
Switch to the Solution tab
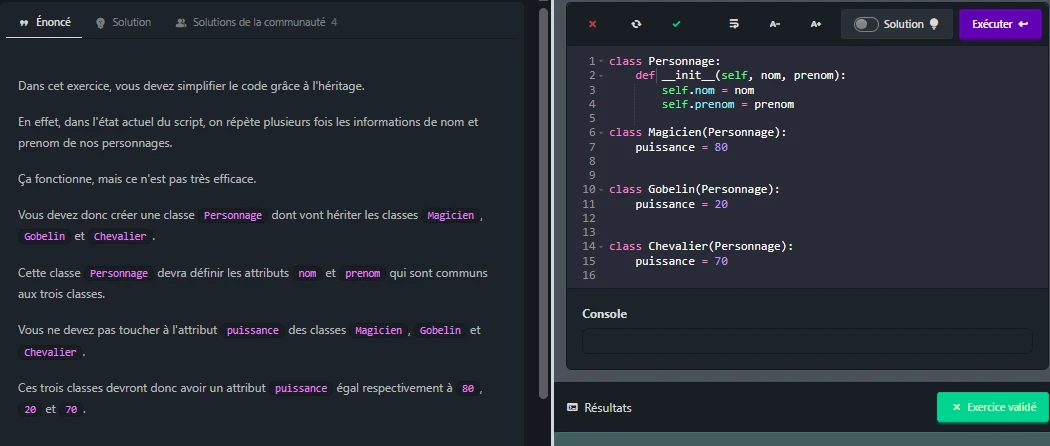[125, 22]
